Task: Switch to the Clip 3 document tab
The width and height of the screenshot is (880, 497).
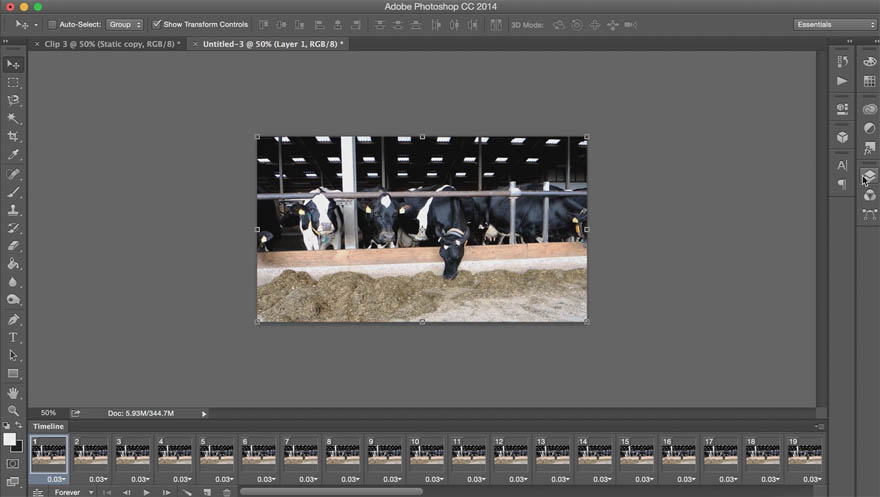Action: tap(112, 44)
